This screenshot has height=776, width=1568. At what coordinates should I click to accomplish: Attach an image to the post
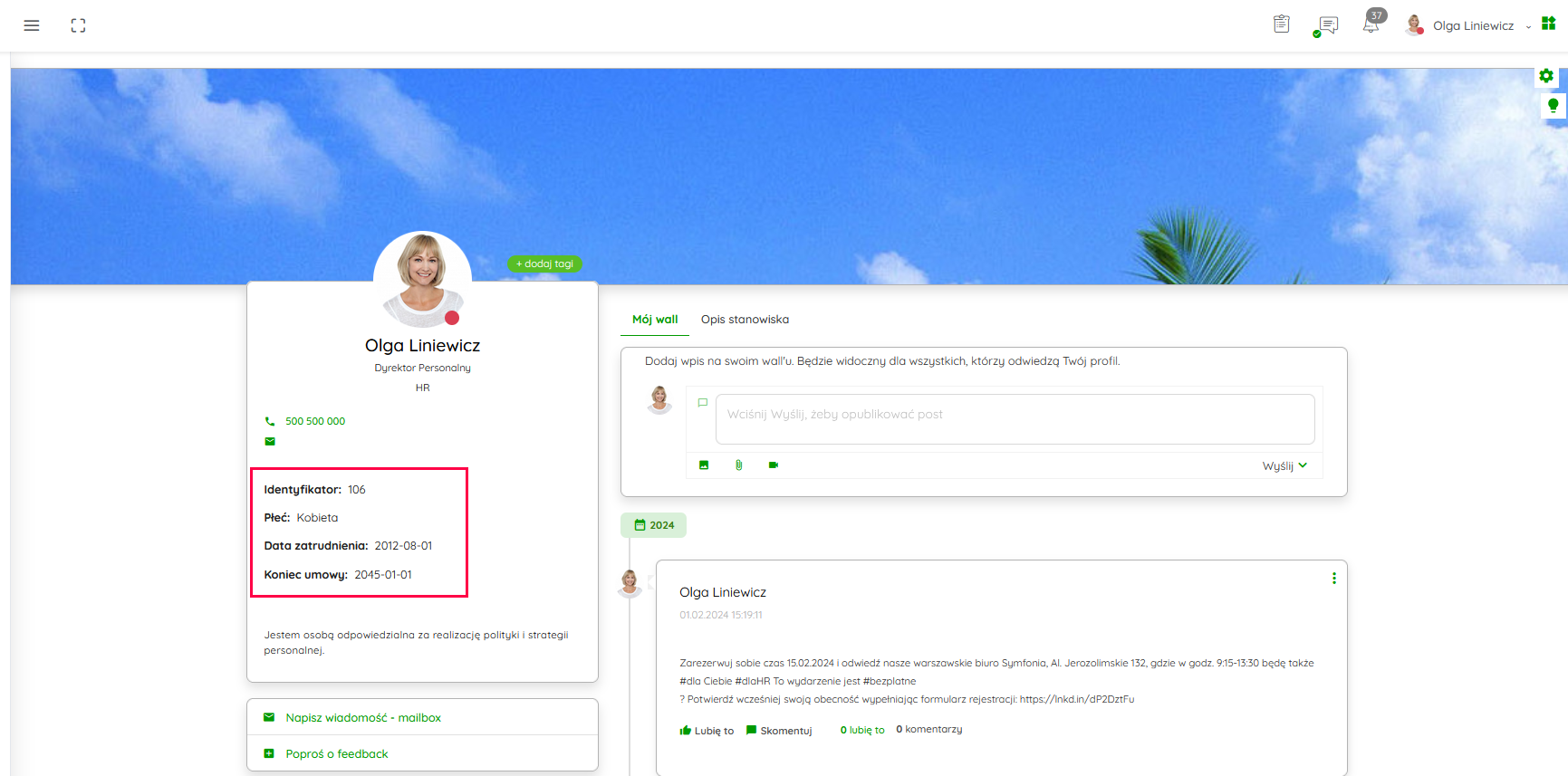coord(704,465)
